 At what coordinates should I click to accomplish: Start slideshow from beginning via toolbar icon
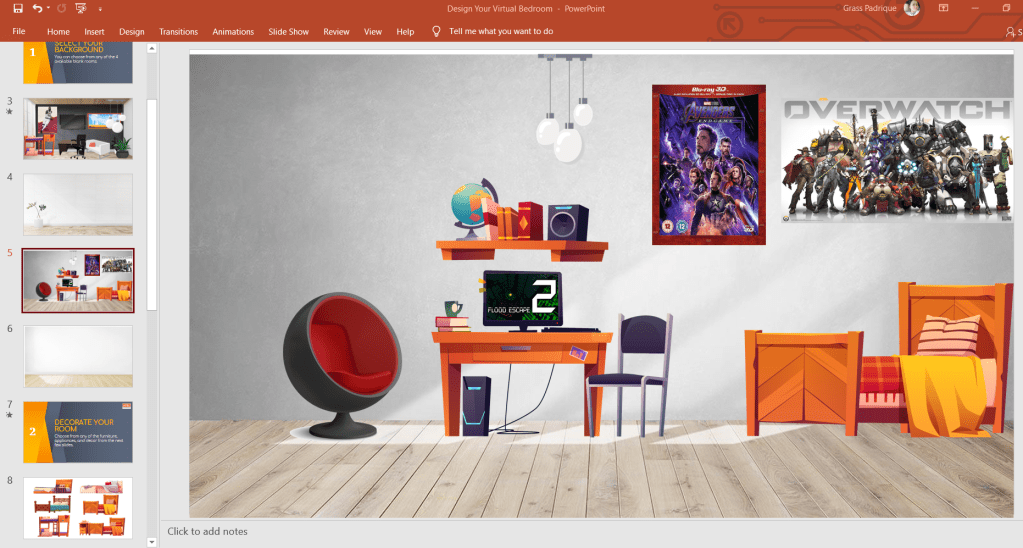tap(81, 9)
